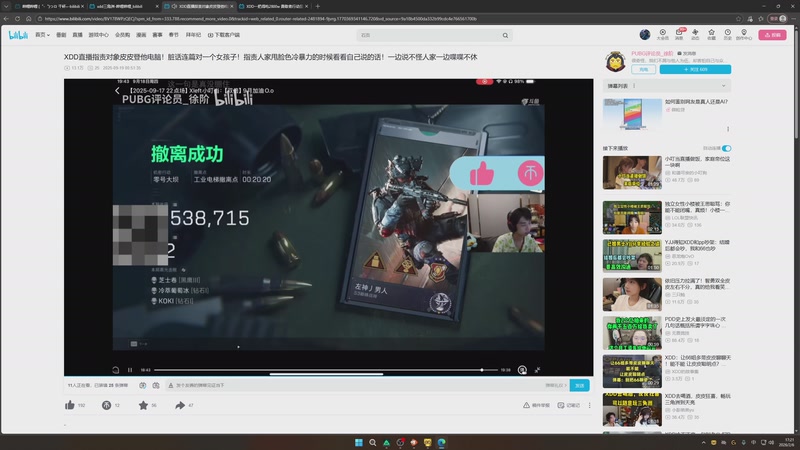This screenshot has width=800, height=450.
Task: Click the progress bar playhead dot
Action: [482, 370]
